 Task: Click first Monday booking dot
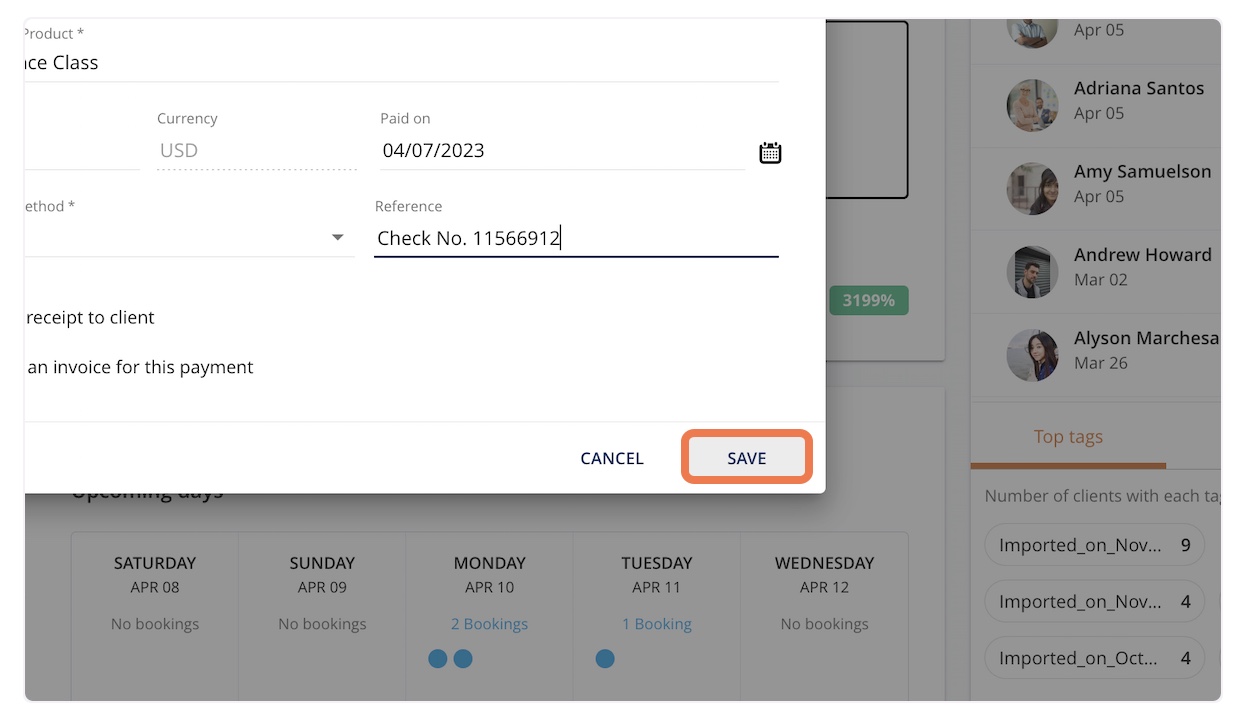tap(437, 659)
